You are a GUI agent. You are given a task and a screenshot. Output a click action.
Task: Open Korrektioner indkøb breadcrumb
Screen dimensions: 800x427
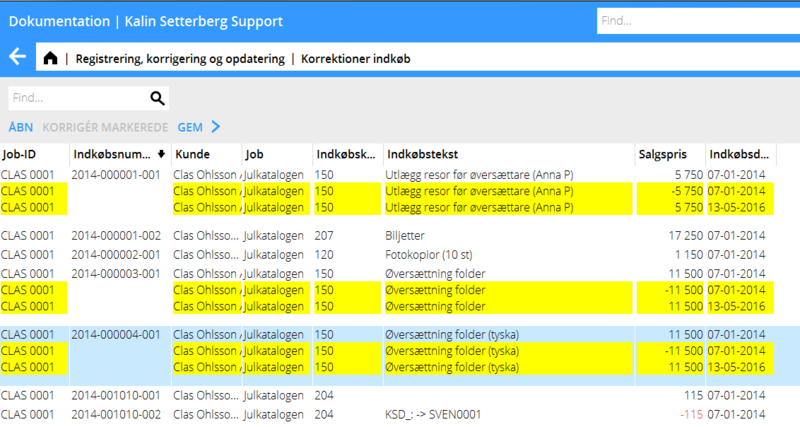356,59
